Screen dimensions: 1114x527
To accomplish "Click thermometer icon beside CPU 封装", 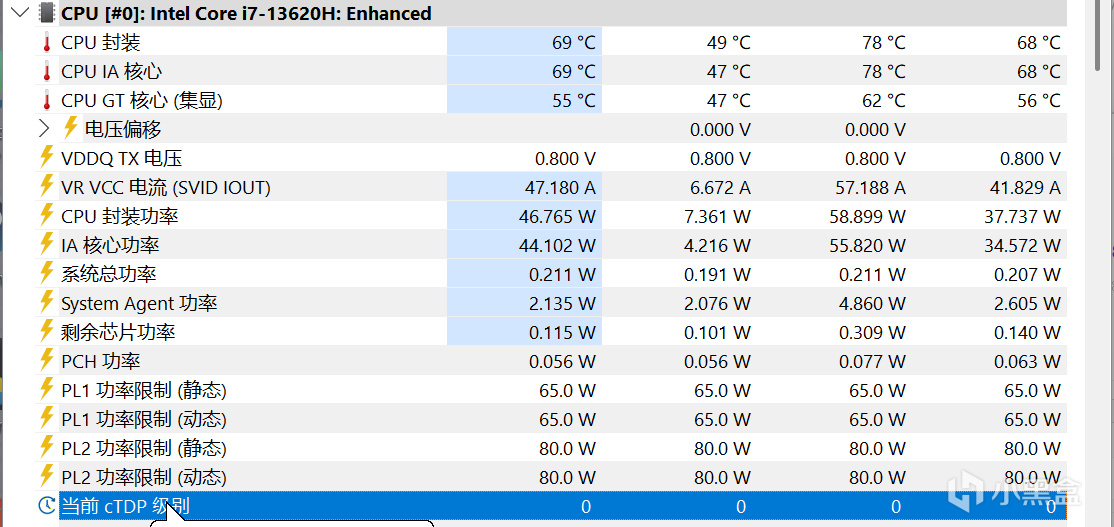I will (x=47, y=43).
